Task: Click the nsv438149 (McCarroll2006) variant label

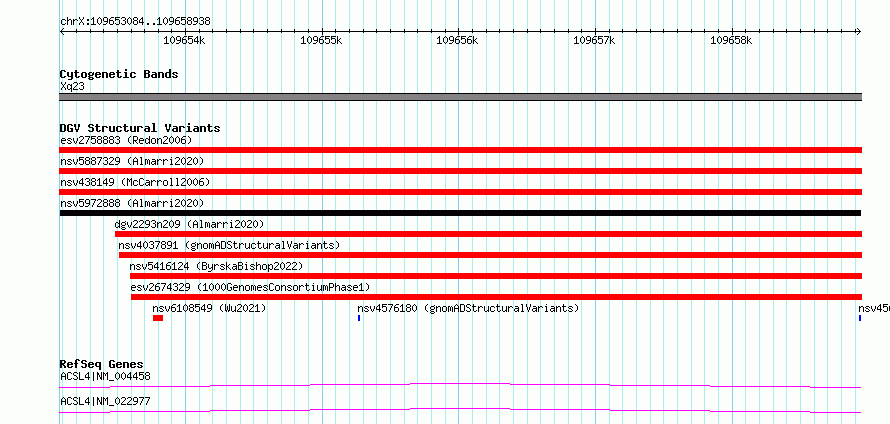Action: point(135,182)
